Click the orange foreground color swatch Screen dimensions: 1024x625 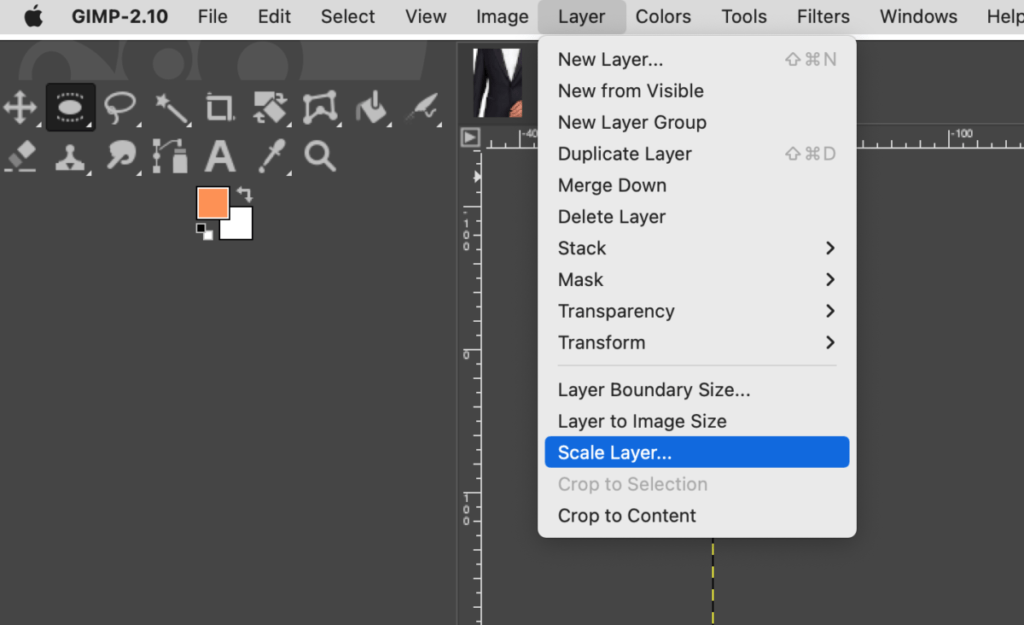[211, 202]
